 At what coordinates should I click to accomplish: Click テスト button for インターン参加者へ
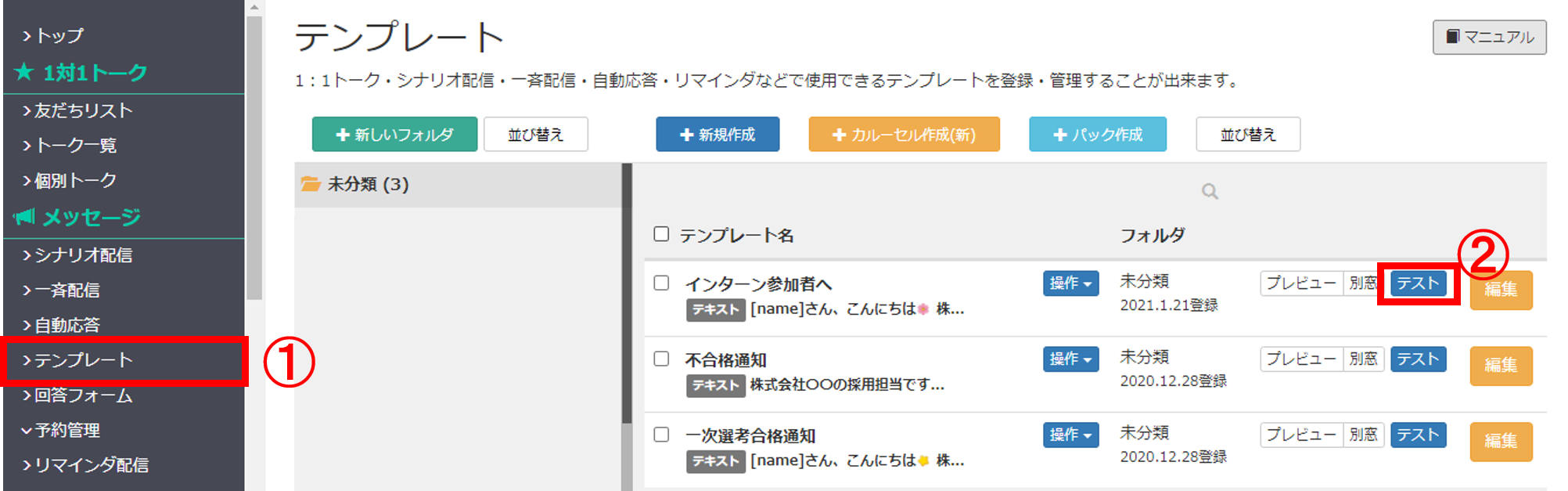[x=1417, y=283]
